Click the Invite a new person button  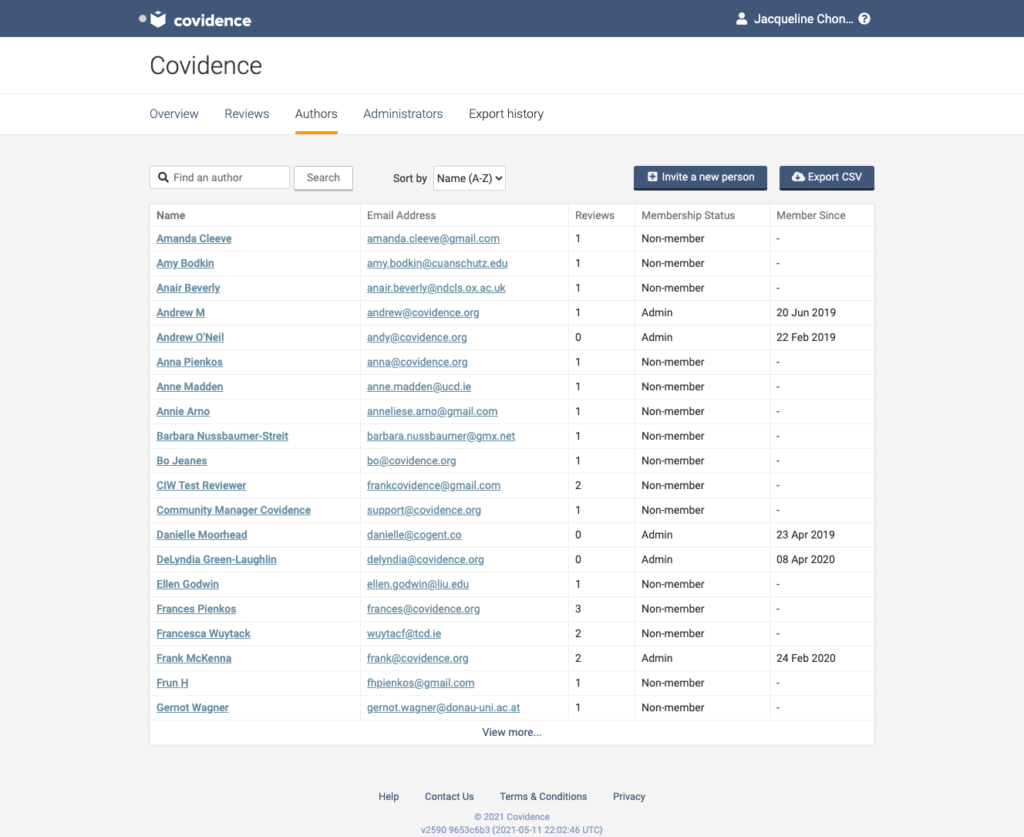700,177
